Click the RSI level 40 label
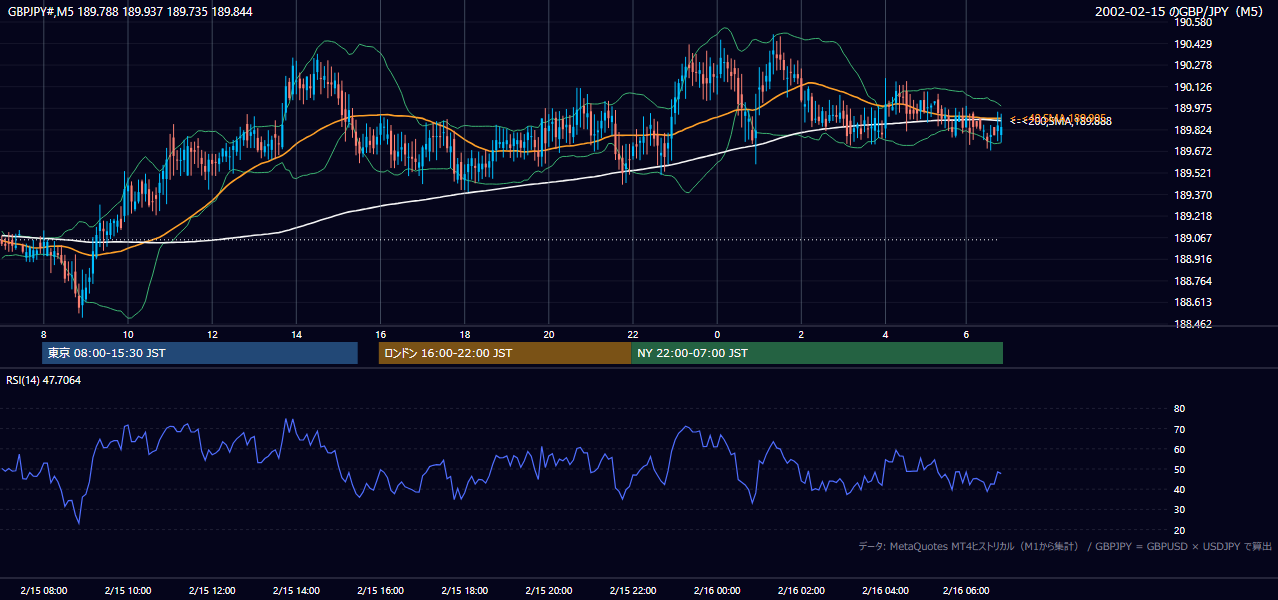This screenshot has height=600, width=1278. (x=1179, y=489)
